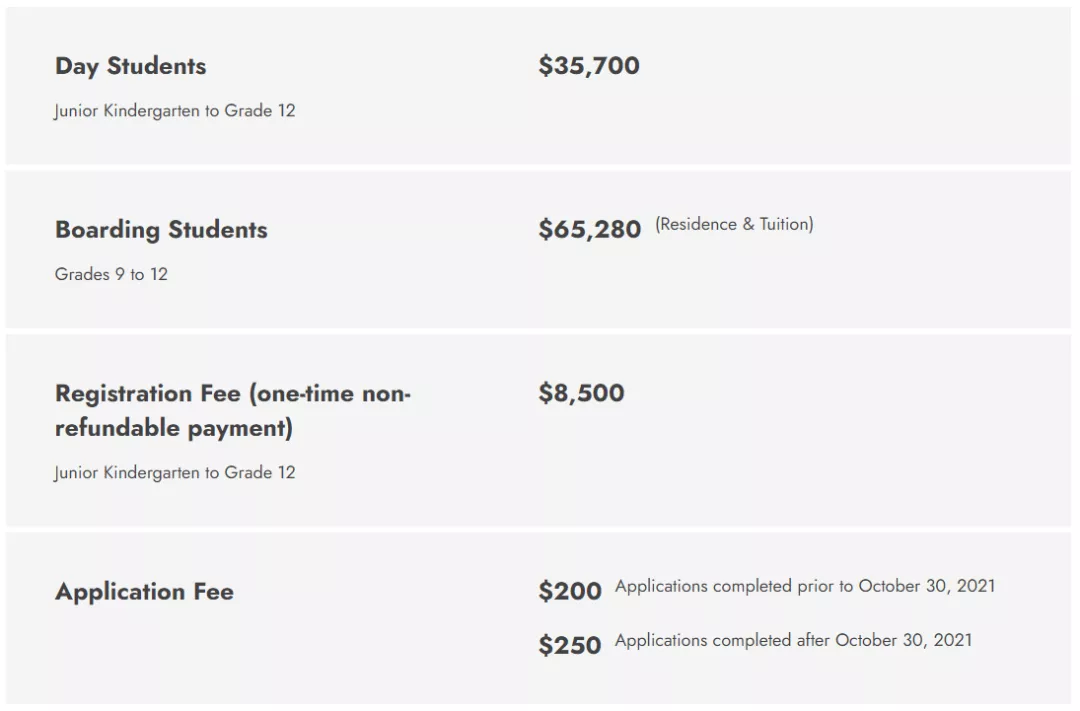The image size is (1080, 711).
Task: Select the $8,500 registration amount
Action: pyautogui.click(x=581, y=393)
